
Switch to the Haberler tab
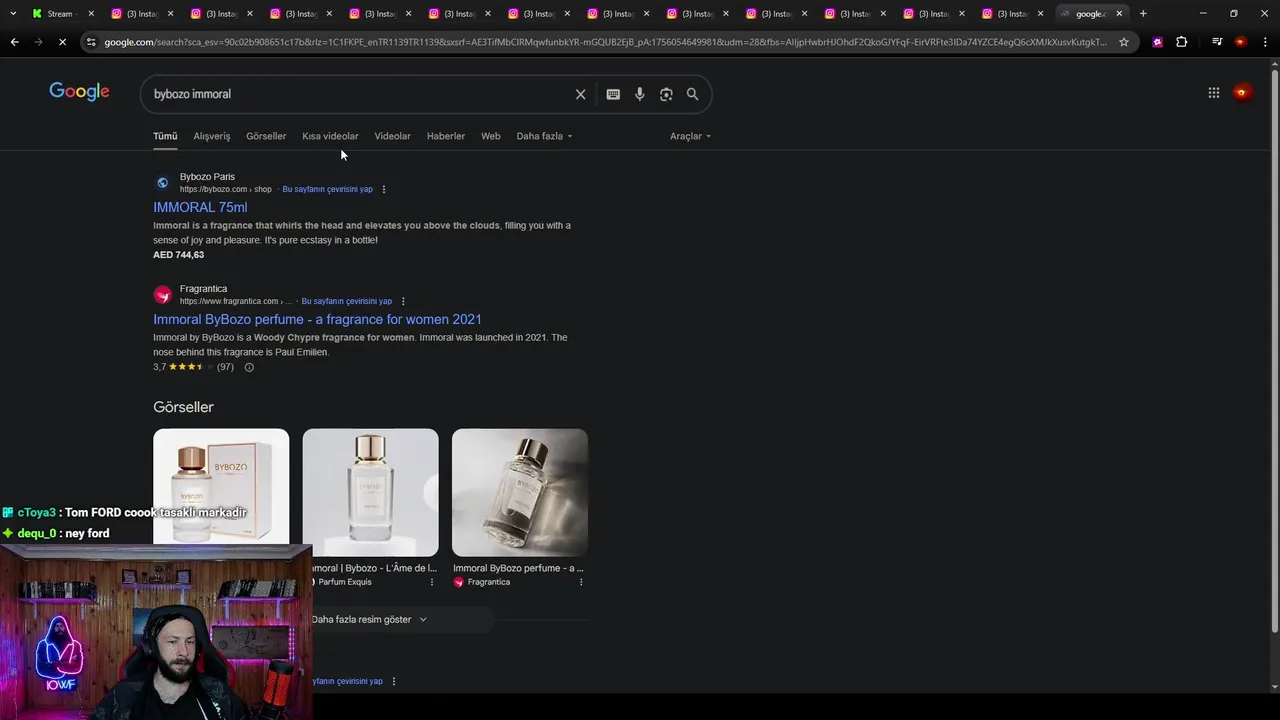coord(446,136)
